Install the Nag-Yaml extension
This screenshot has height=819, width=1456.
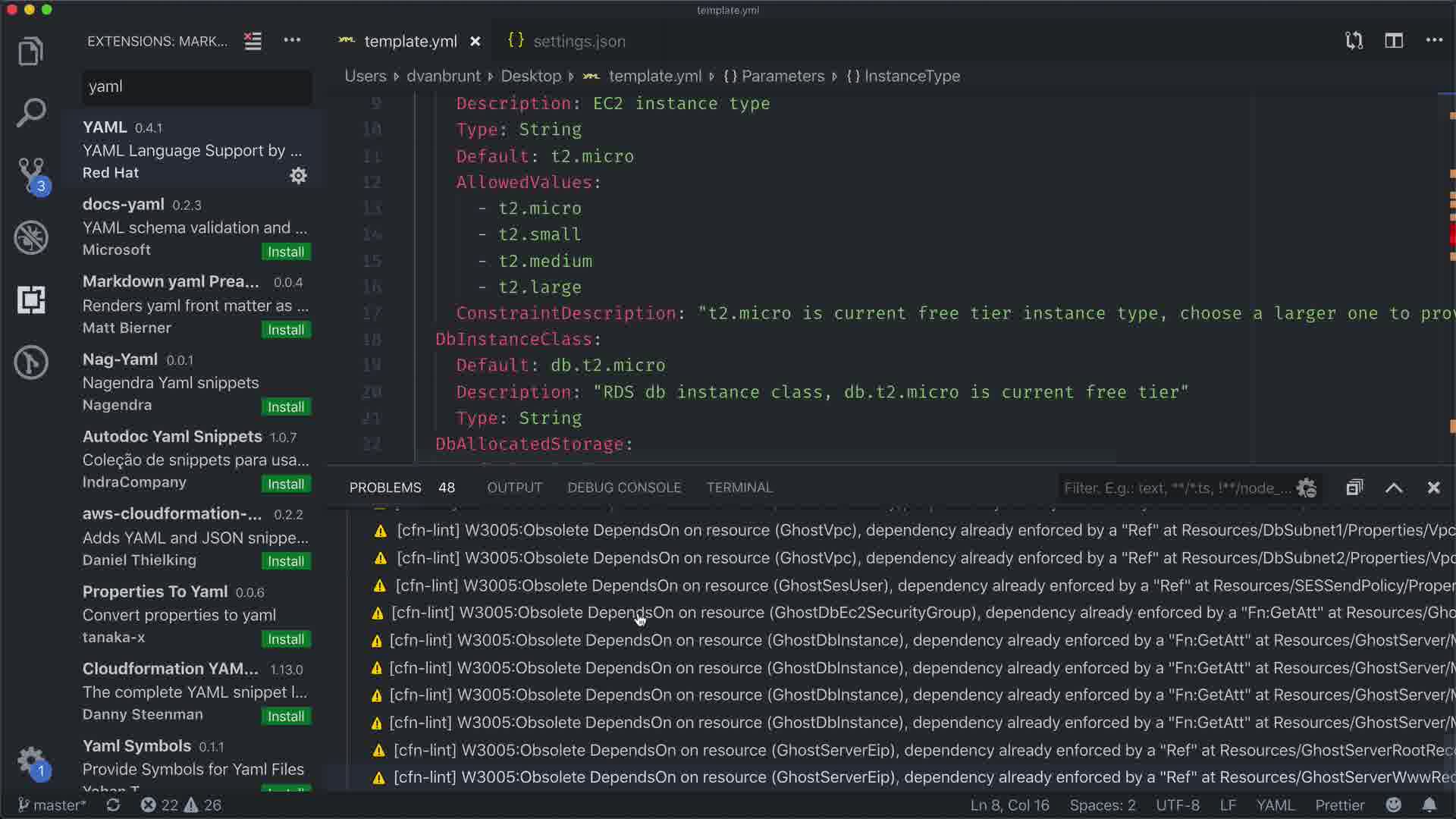286,407
